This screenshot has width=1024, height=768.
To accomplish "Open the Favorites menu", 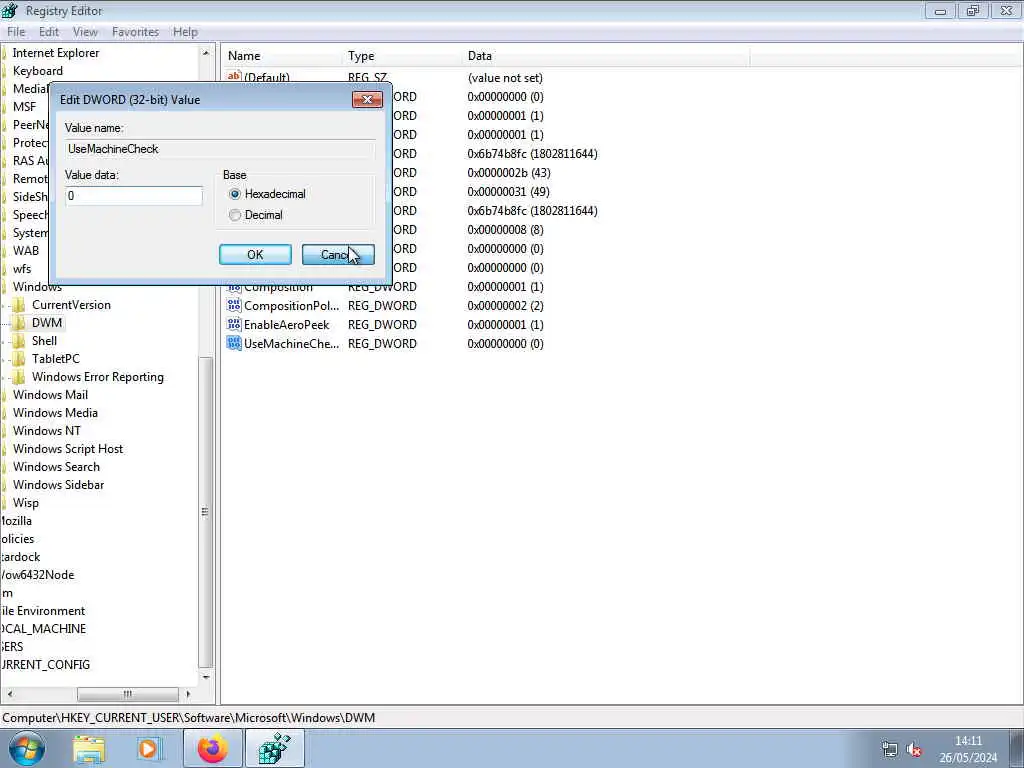I will tap(135, 32).
